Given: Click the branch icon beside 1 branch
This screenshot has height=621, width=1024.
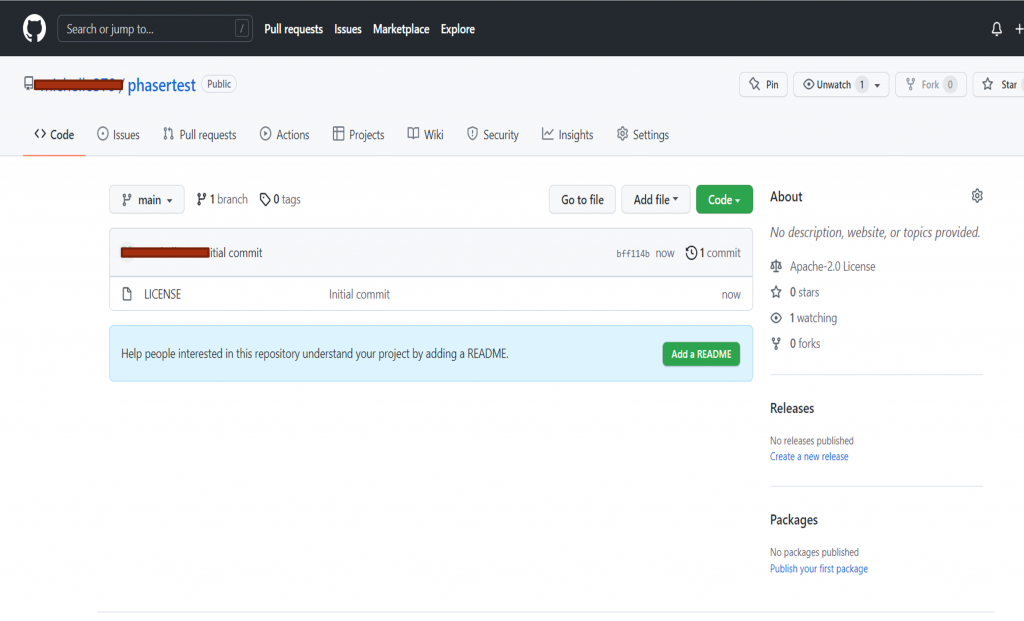Looking at the screenshot, I should [201, 199].
